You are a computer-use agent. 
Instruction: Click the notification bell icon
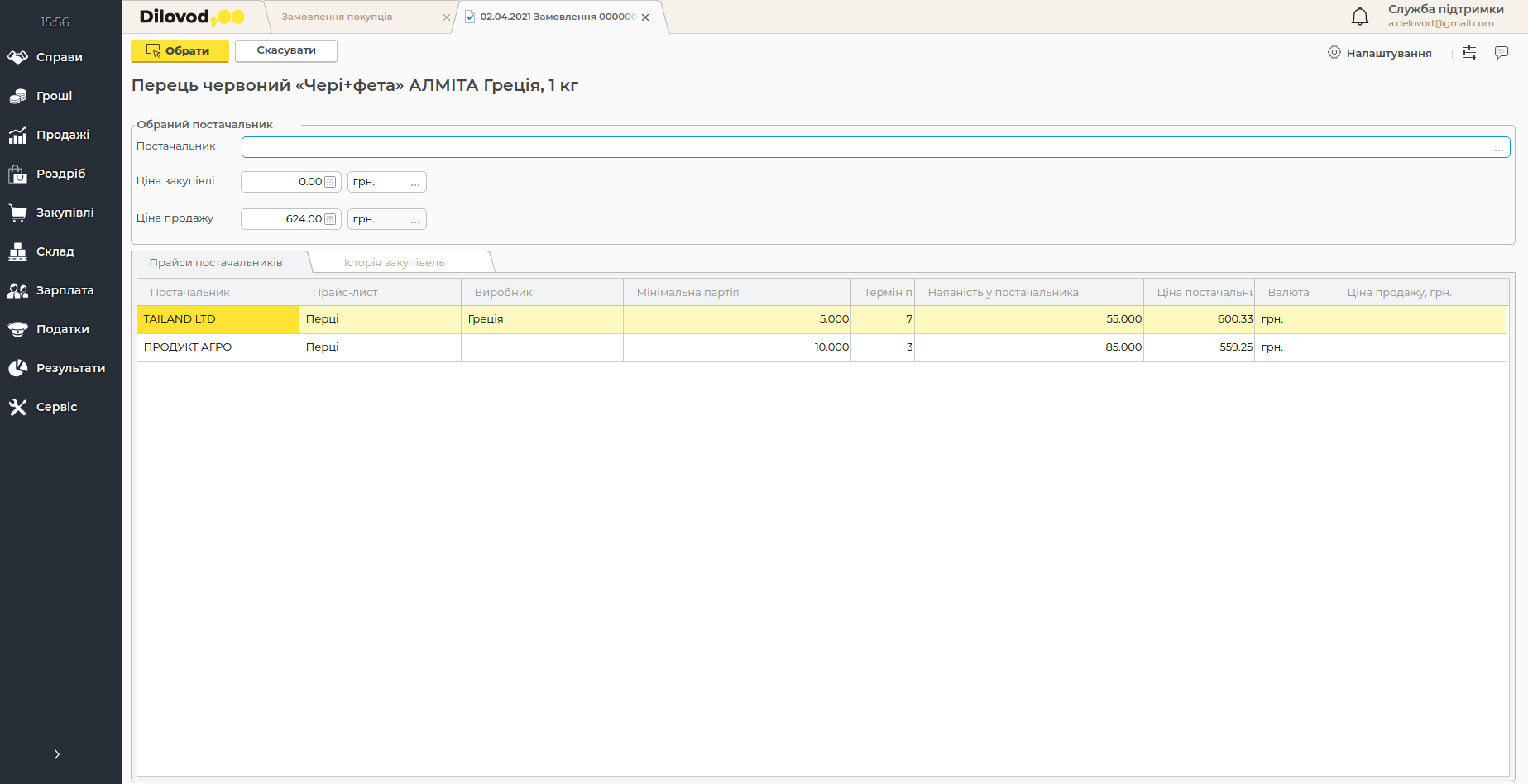pyautogui.click(x=1359, y=17)
